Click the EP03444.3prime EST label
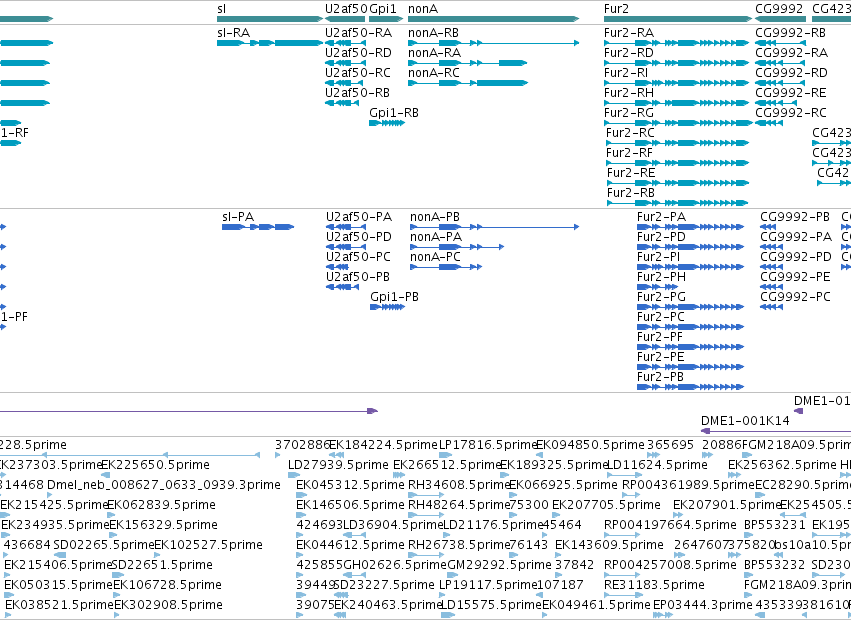This screenshot has width=851, height=620. (702, 605)
